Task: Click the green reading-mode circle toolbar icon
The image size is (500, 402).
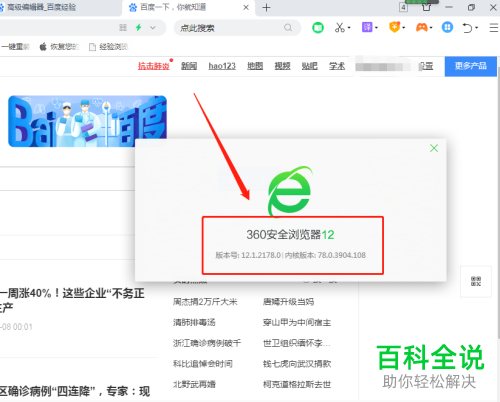Action: (318, 28)
